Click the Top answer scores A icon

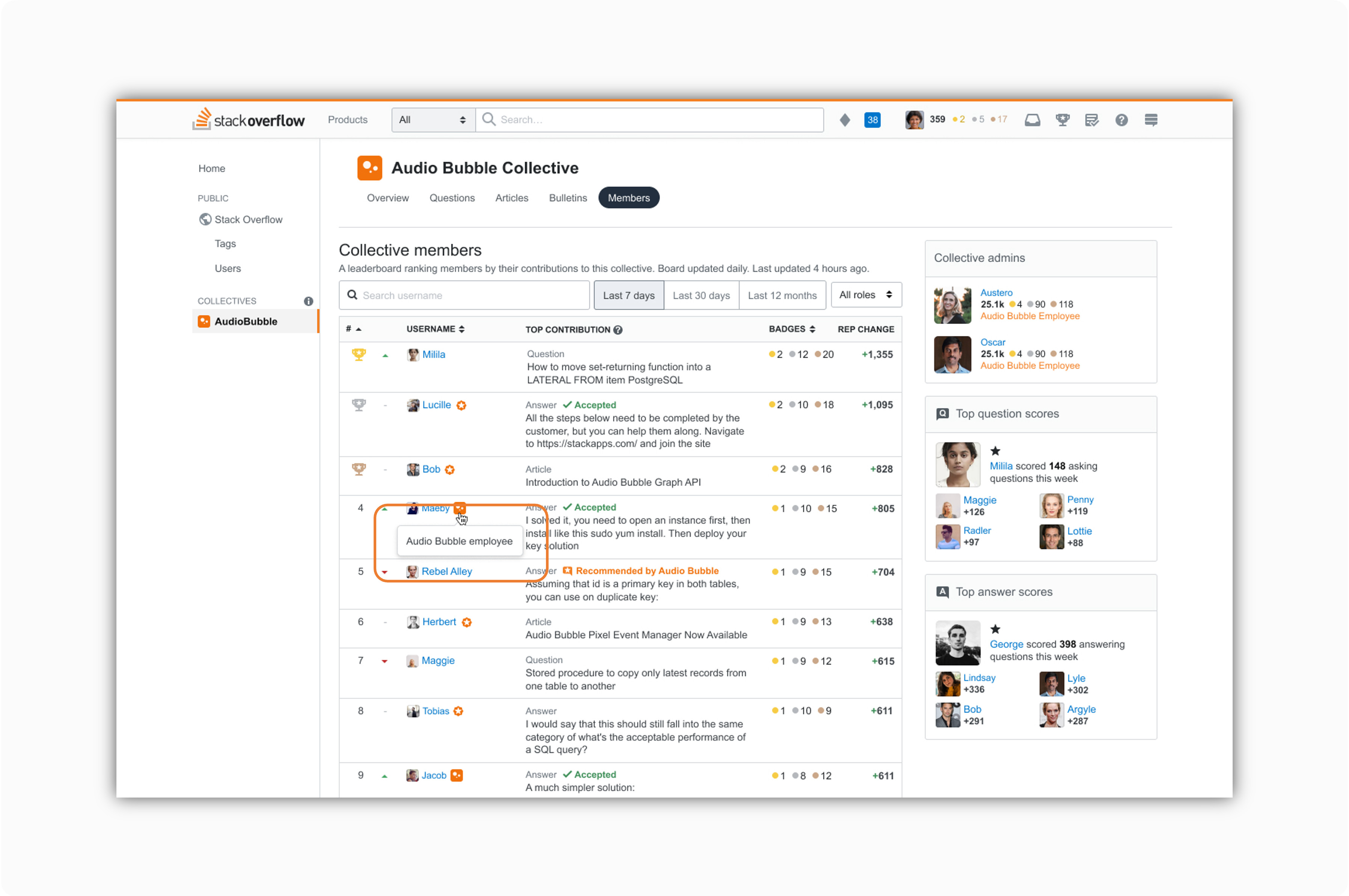click(x=942, y=592)
